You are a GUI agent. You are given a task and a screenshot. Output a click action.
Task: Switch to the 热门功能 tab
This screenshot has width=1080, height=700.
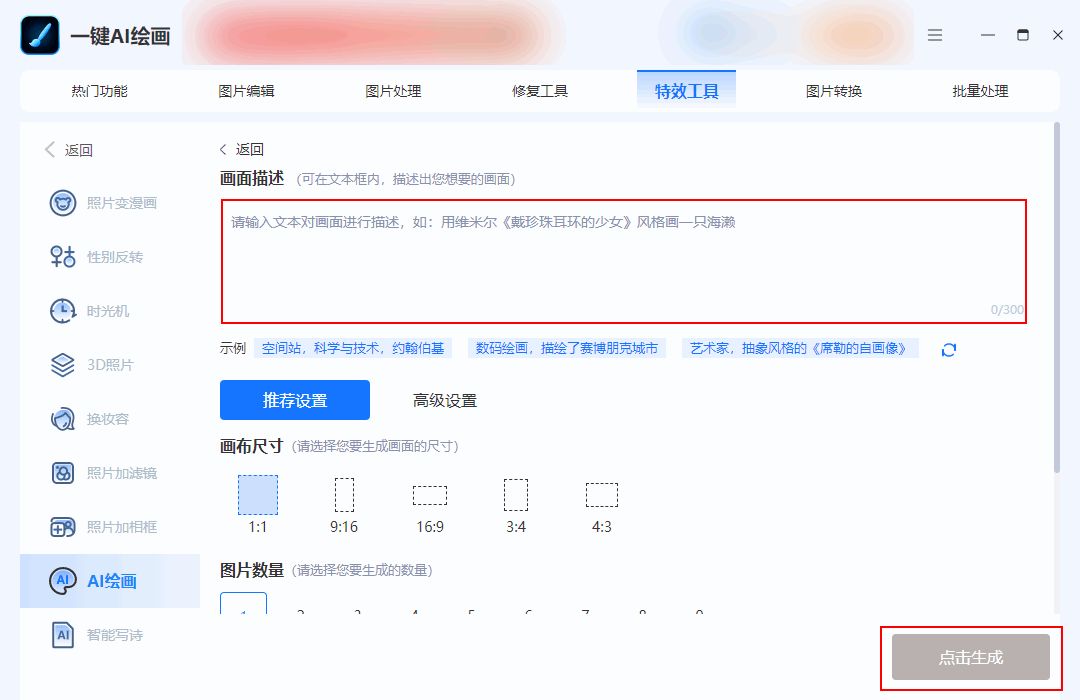[x=99, y=91]
